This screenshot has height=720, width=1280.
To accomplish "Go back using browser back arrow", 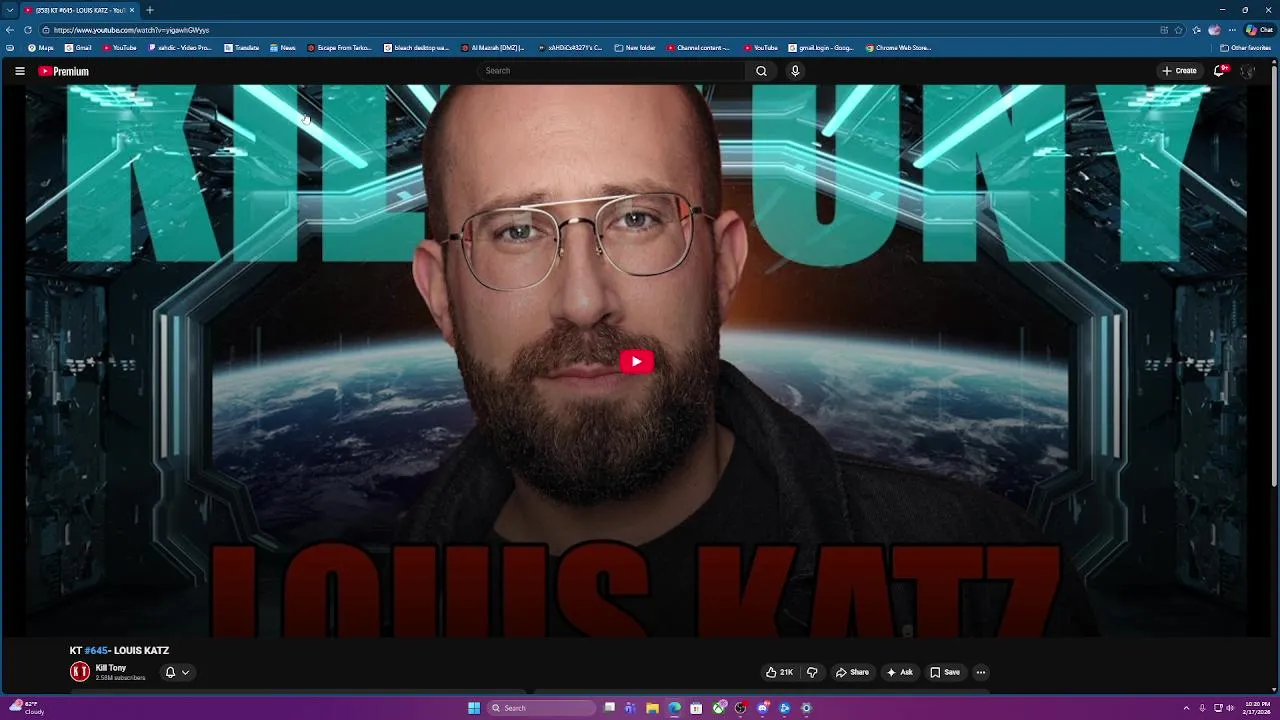I will 10,30.
